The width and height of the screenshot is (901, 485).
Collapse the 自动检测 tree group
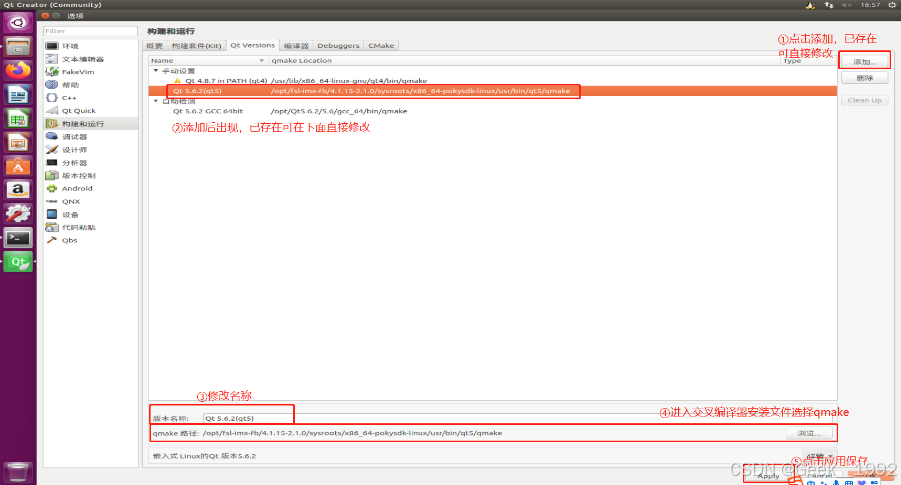(156, 101)
